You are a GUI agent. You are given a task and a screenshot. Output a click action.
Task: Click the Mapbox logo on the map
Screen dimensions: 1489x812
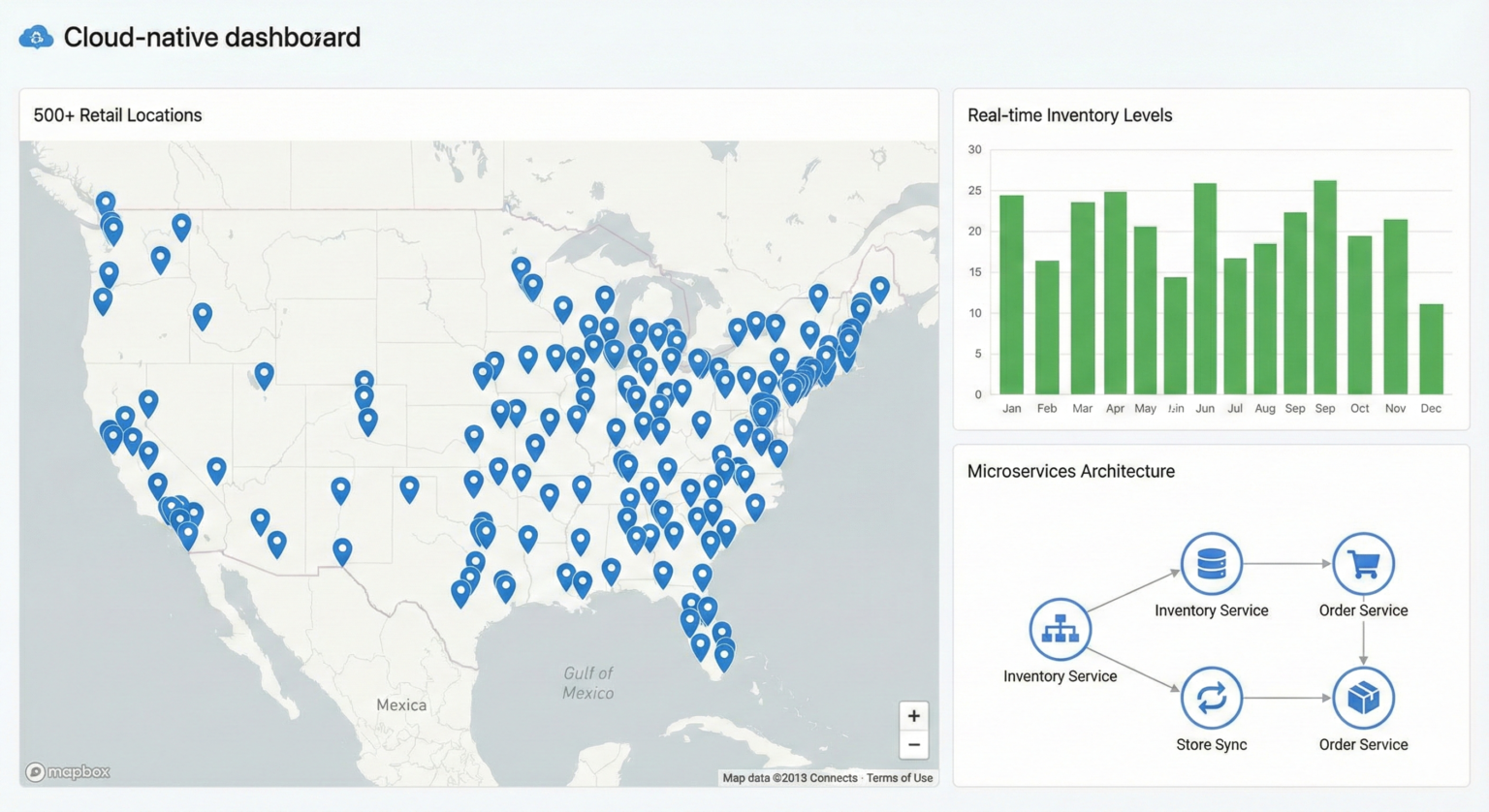coord(68,771)
